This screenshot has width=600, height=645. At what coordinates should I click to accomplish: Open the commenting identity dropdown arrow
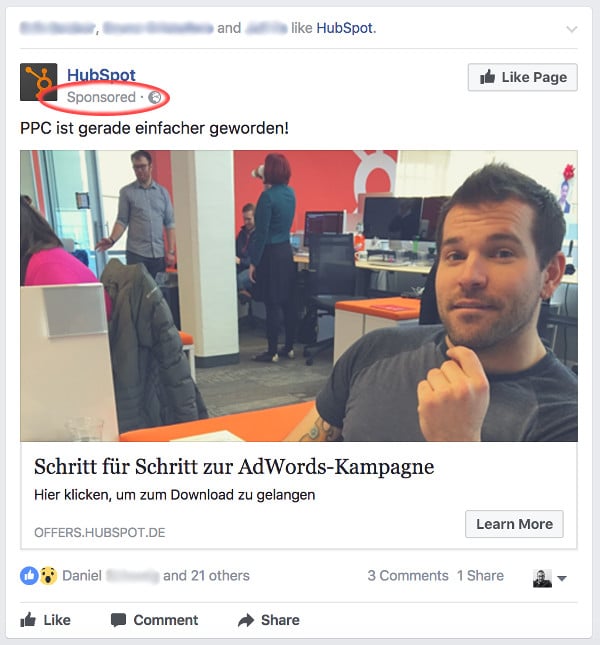point(562,578)
